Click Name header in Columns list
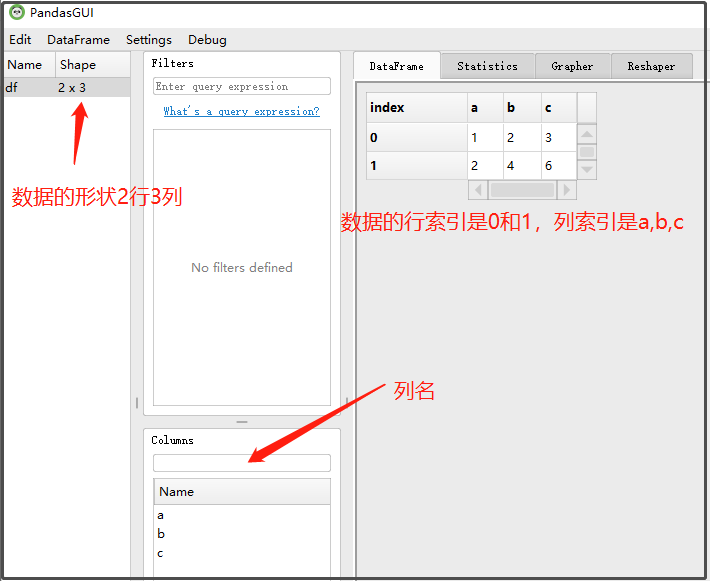The height and width of the screenshot is (581, 710). [x=242, y=491]
